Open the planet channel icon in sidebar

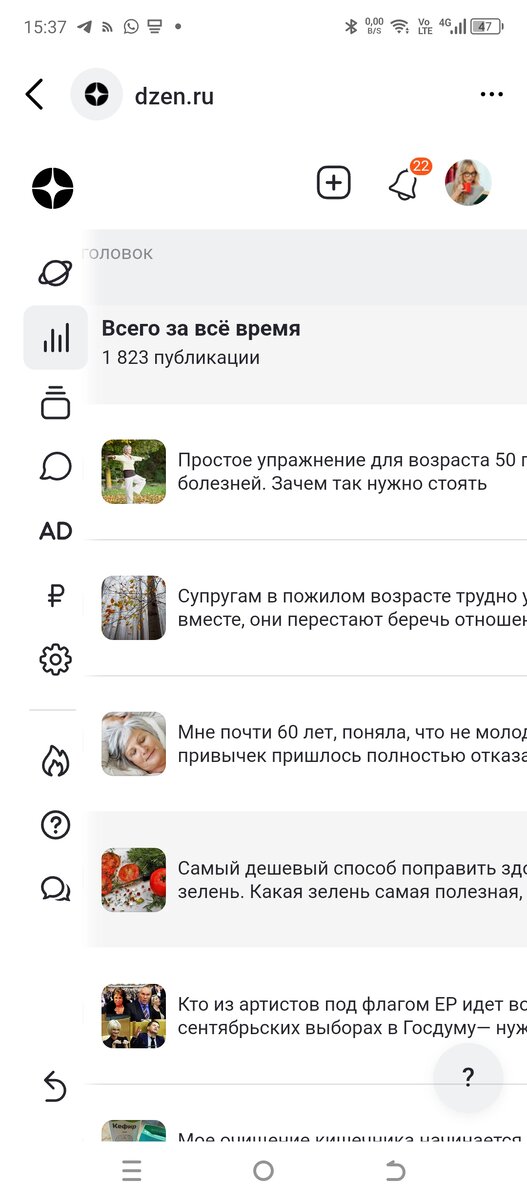55,272
